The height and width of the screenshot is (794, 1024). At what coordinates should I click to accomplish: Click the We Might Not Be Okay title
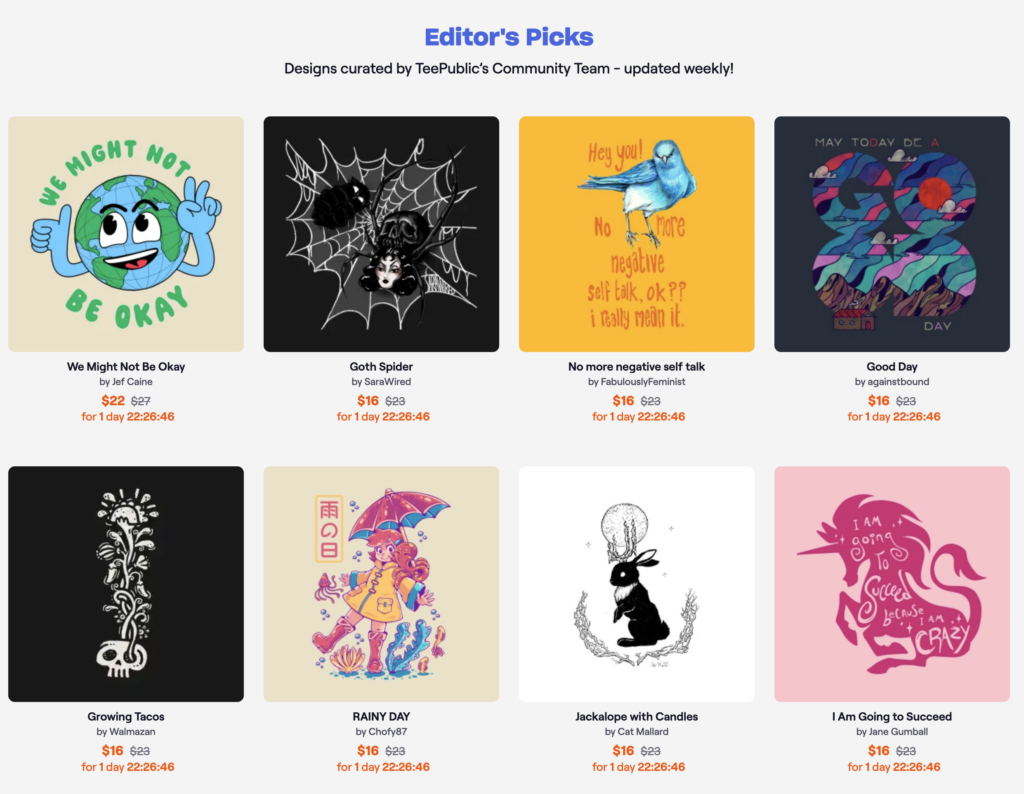pos(126,367)
